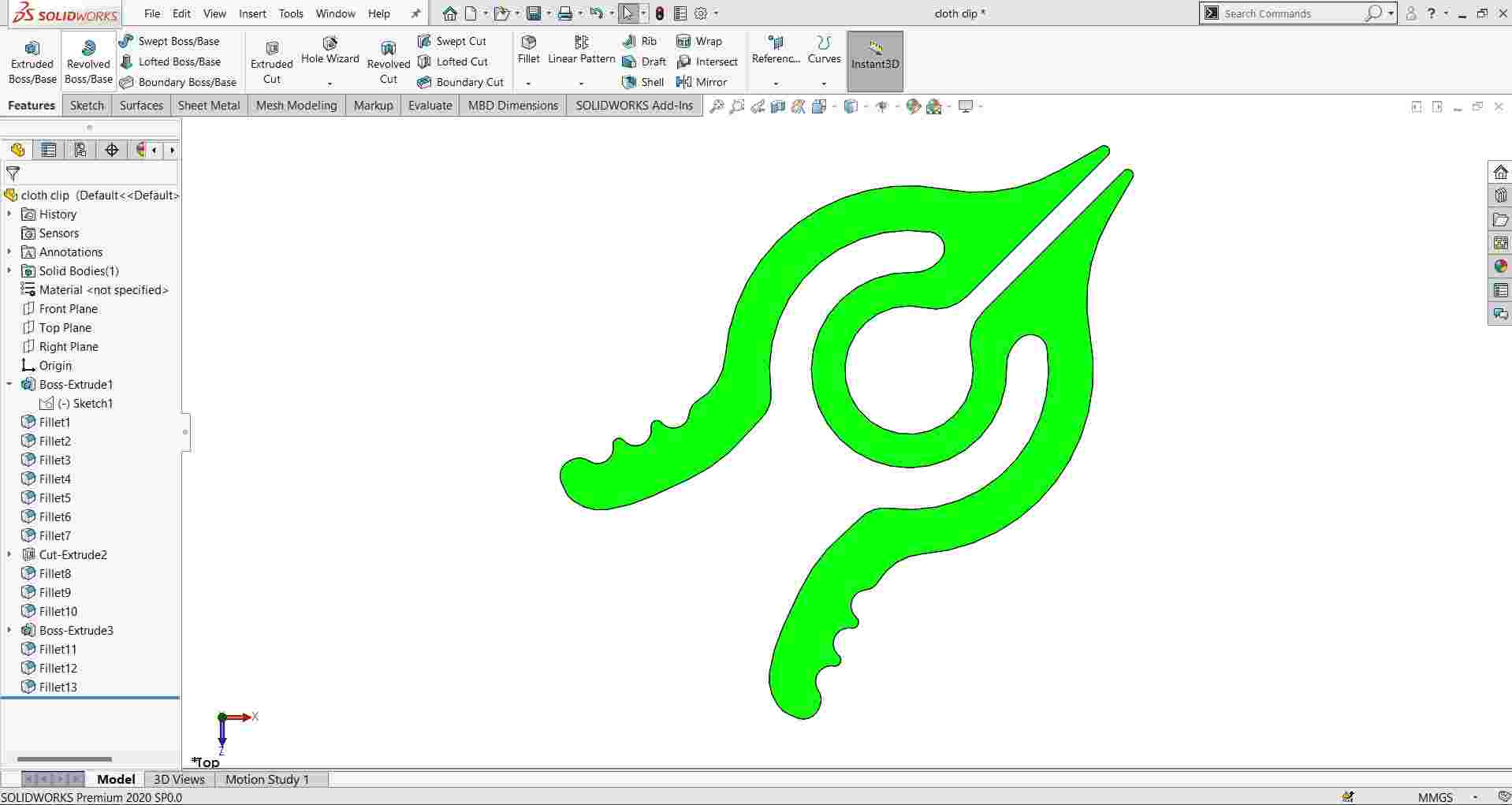Select the Revolved Boss/Base tool
The width and height of the screenshot is (1512, 805).
[x=88, y=62]
